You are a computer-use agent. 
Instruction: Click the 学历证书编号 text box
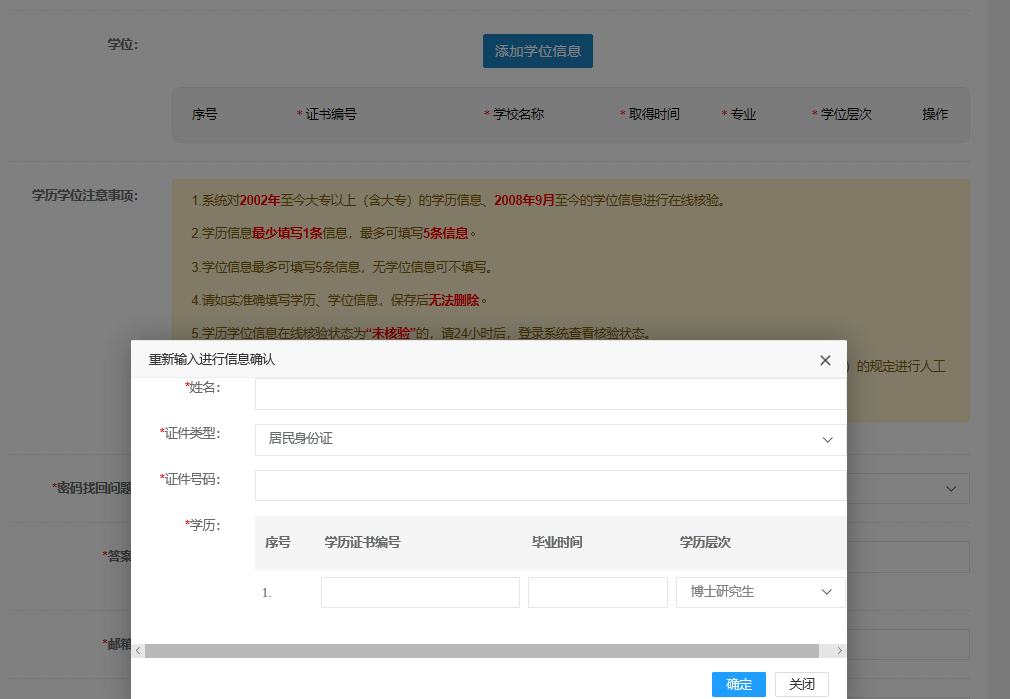419,592
